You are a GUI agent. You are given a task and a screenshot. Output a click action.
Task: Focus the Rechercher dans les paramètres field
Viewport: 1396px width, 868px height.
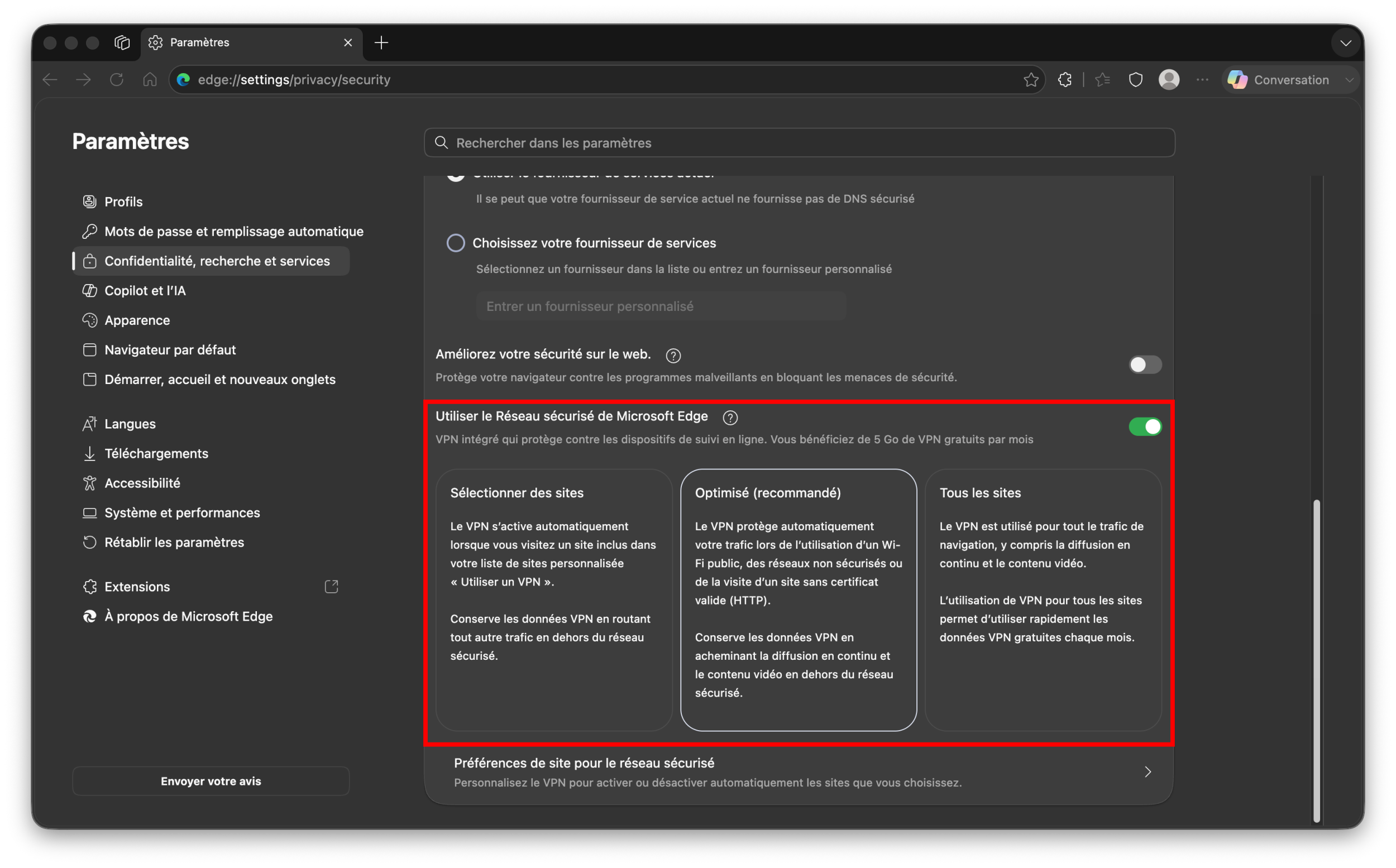coord(800,142)
